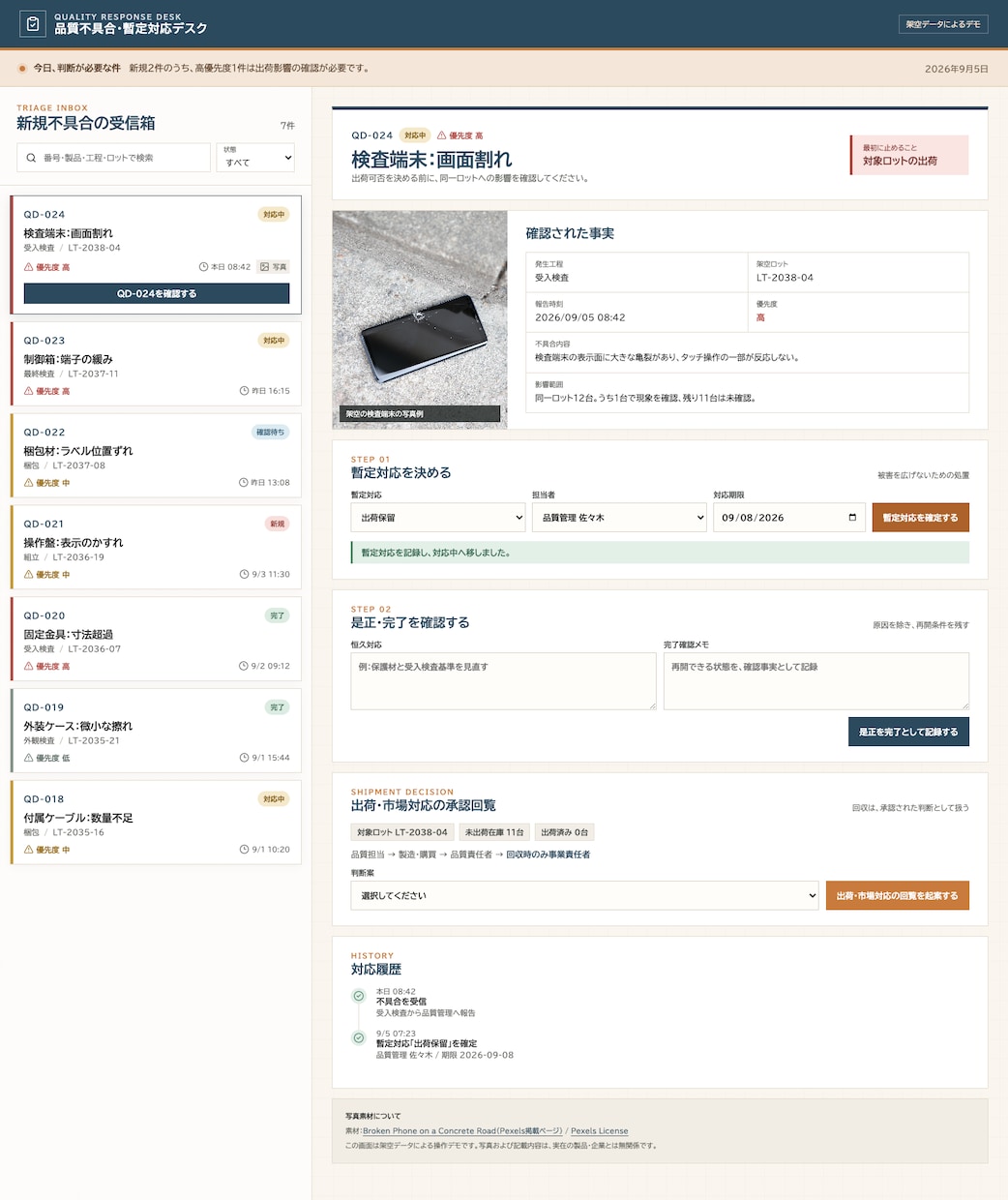Click the 2026年9月5日 date in banner

957,69
